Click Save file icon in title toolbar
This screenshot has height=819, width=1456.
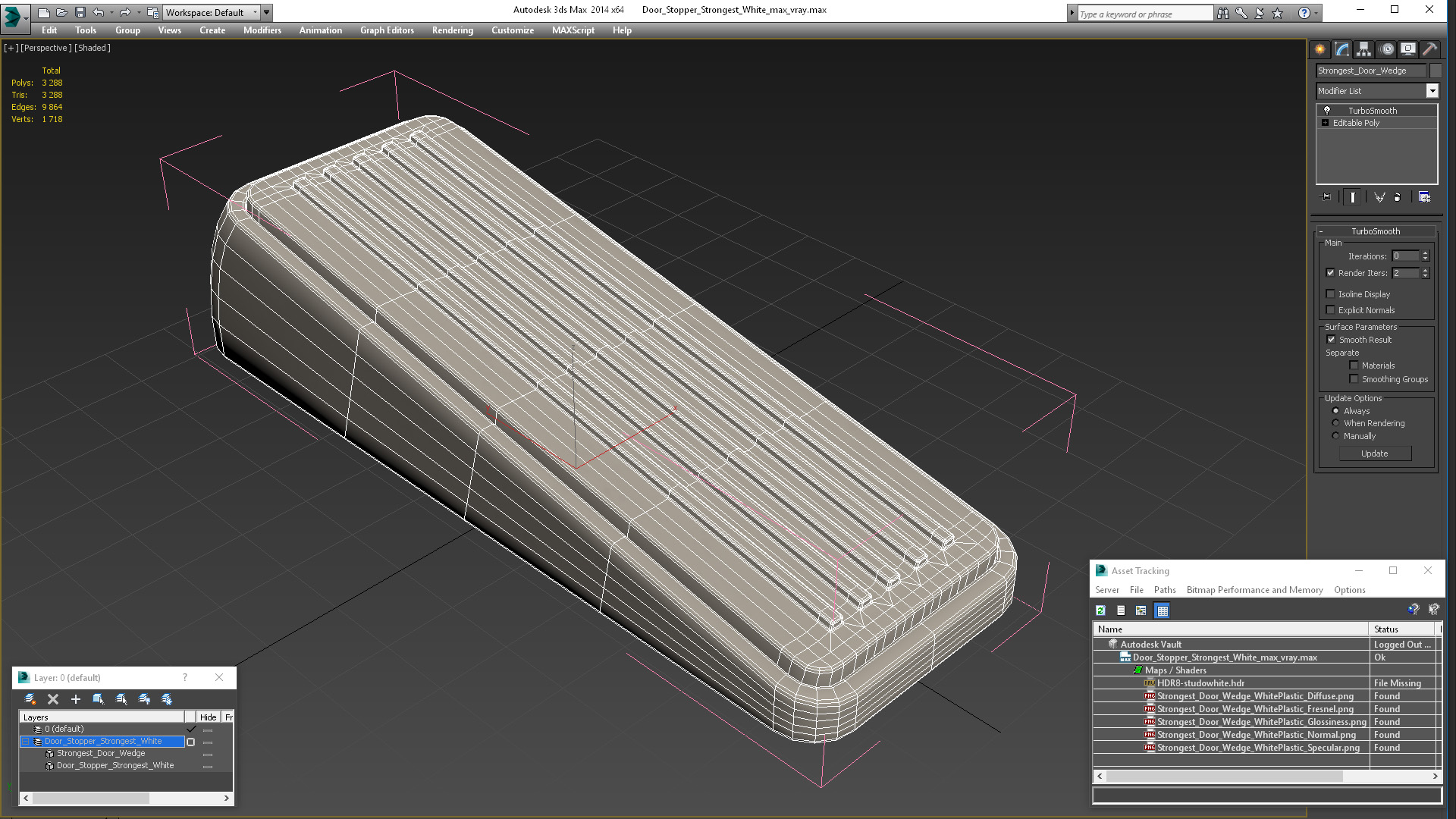click(80, 12)
